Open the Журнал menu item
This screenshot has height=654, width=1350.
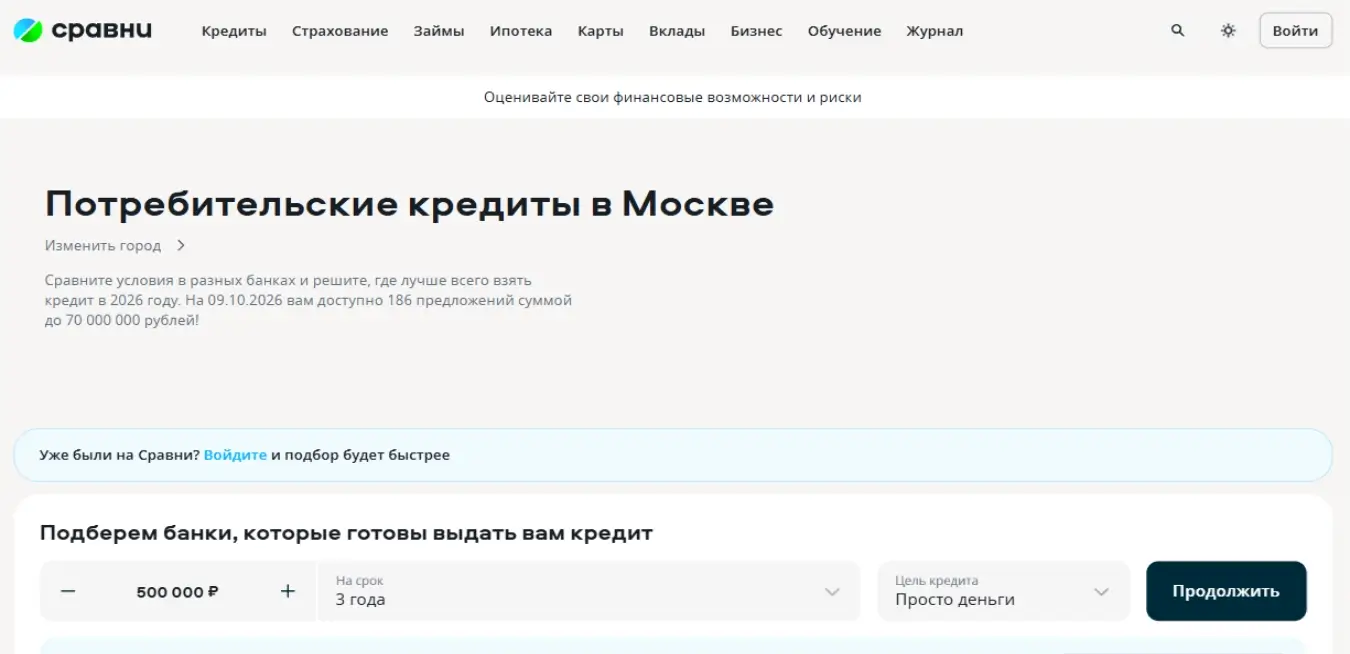pyautogui.click(x=935, y=31)
